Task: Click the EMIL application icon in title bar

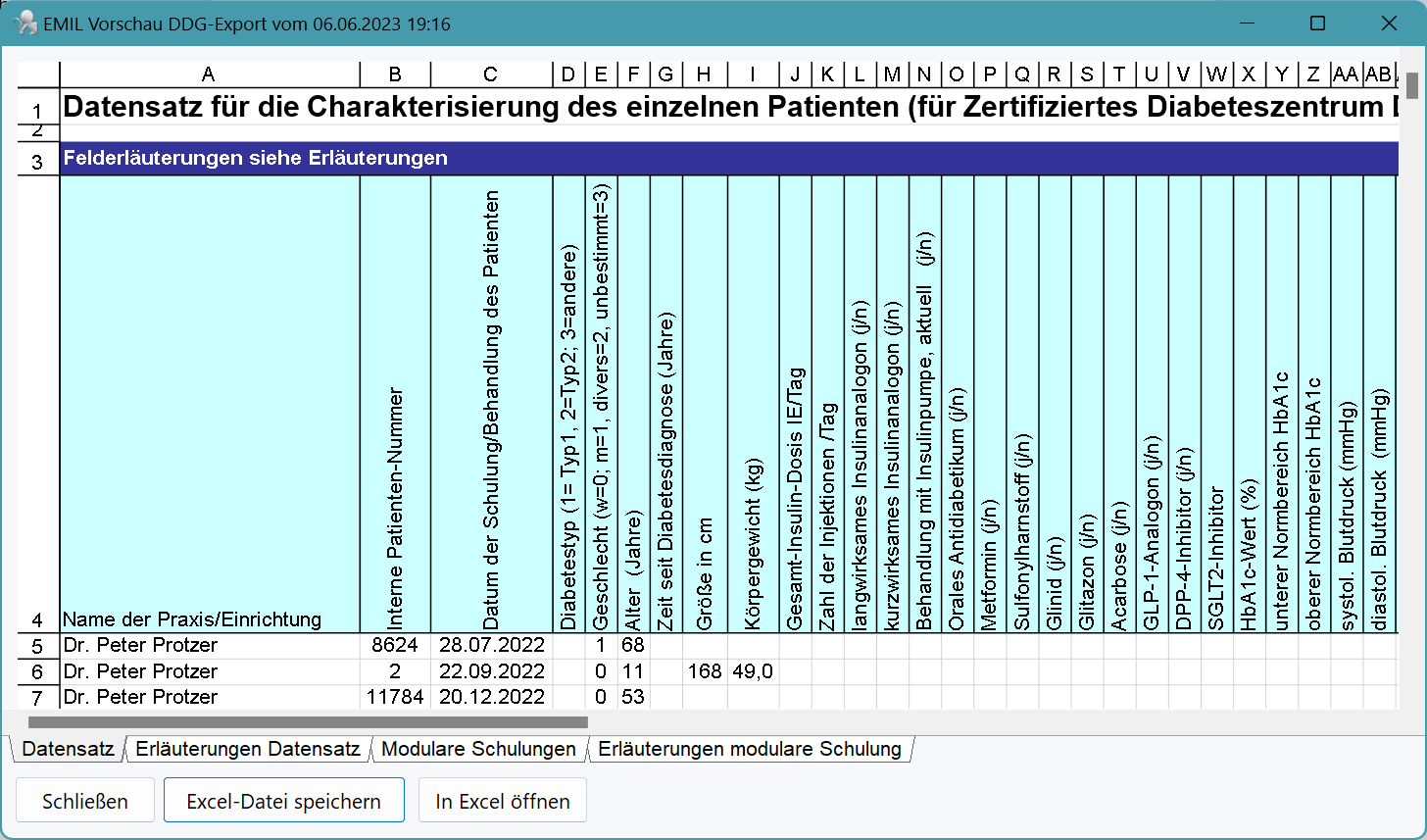Action: pyautogui.click(x=24, y=24)
